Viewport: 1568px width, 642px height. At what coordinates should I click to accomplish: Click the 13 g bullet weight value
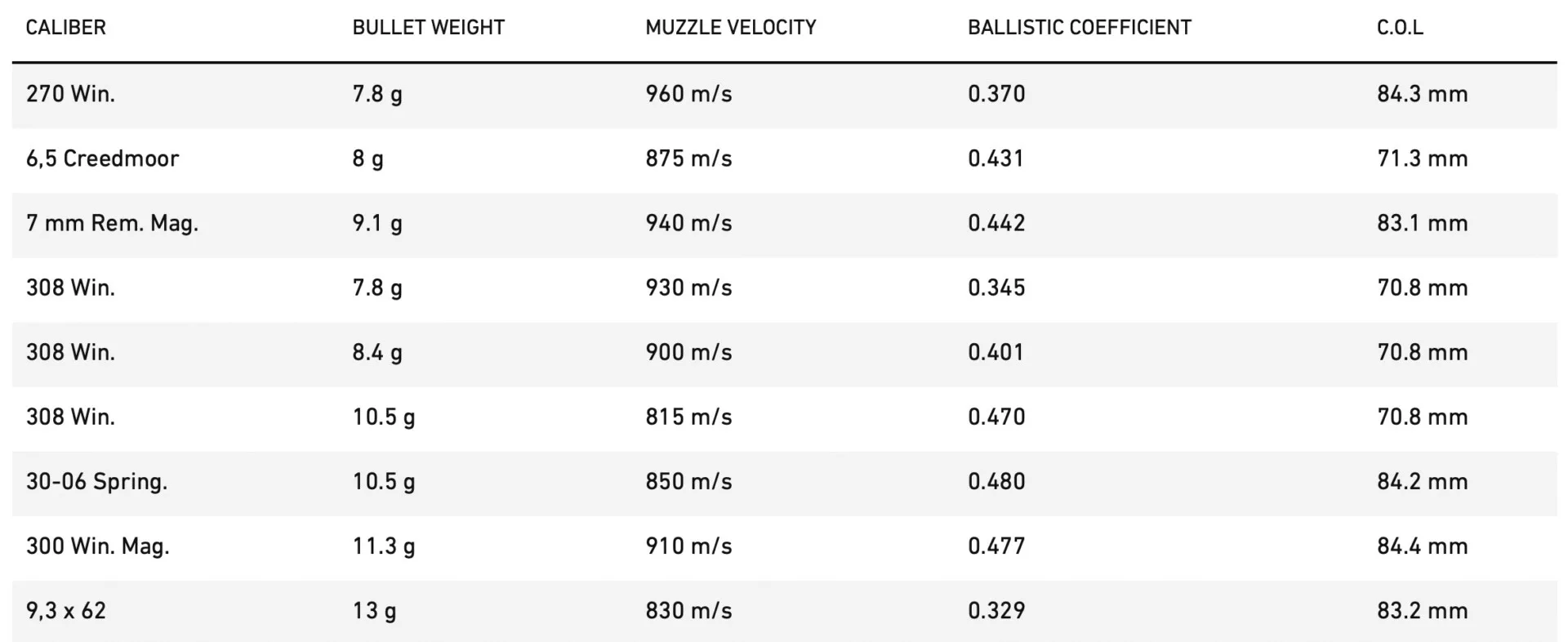tap(374, 610)
